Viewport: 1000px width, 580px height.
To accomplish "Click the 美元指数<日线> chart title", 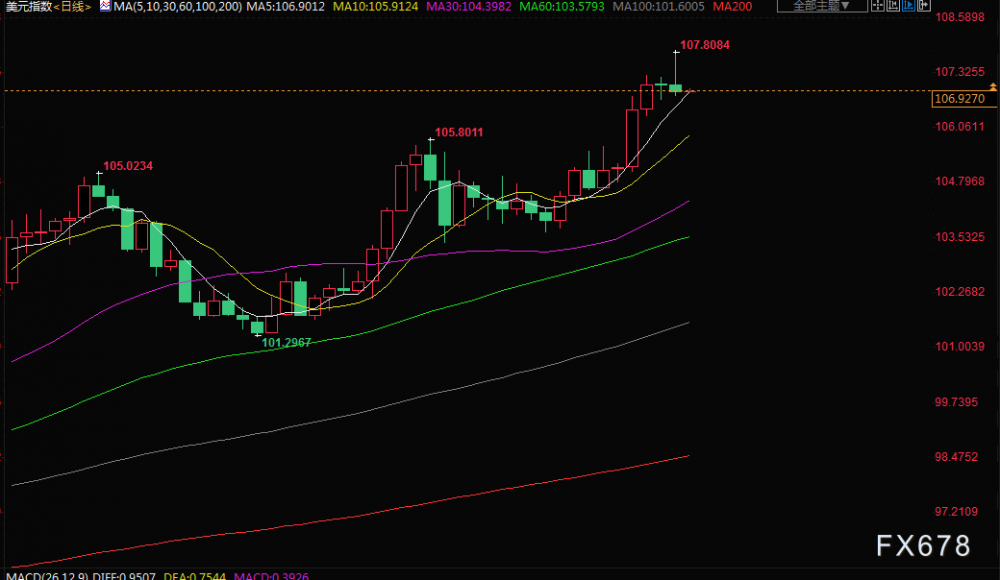I will [x=48, y=6].
